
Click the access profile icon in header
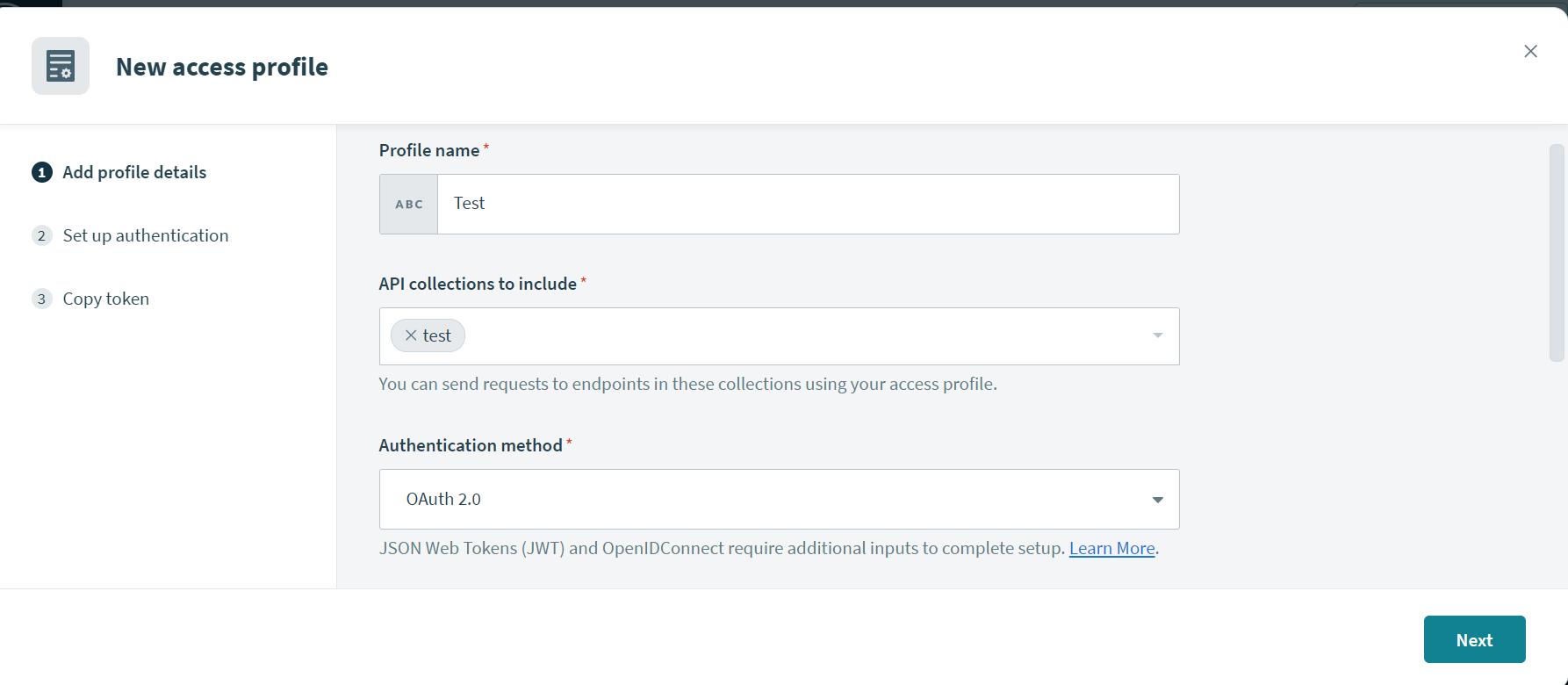click(x=61, y=66)
